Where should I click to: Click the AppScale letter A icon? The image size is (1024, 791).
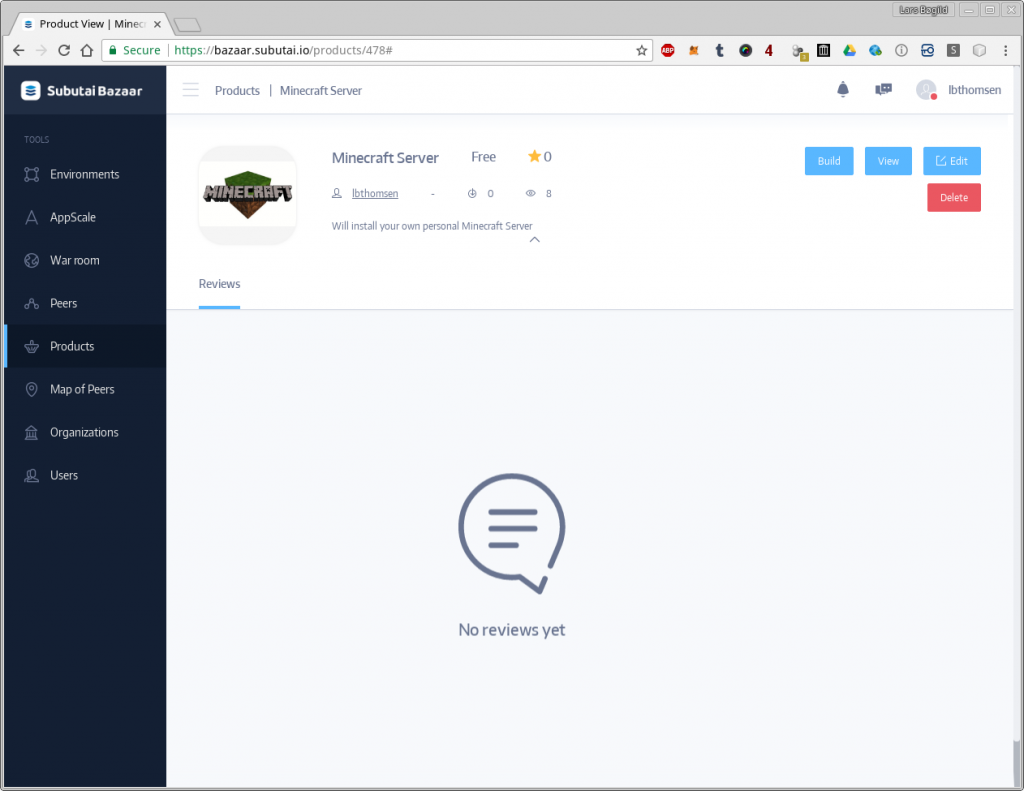(x=31, y=218)
